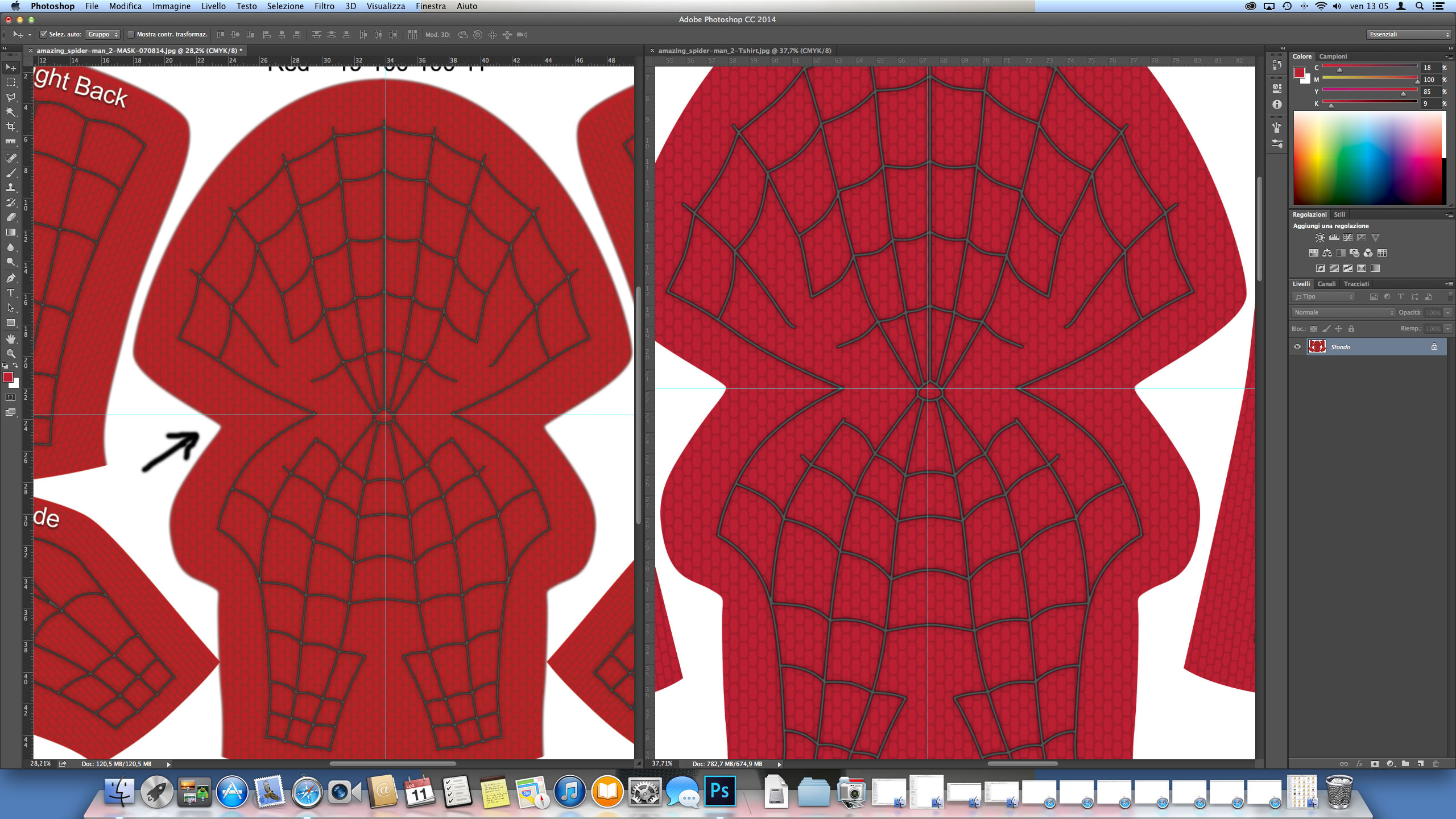1456x819 pixels.
Task: Select the Hand tool
Action: pos(11,339)
